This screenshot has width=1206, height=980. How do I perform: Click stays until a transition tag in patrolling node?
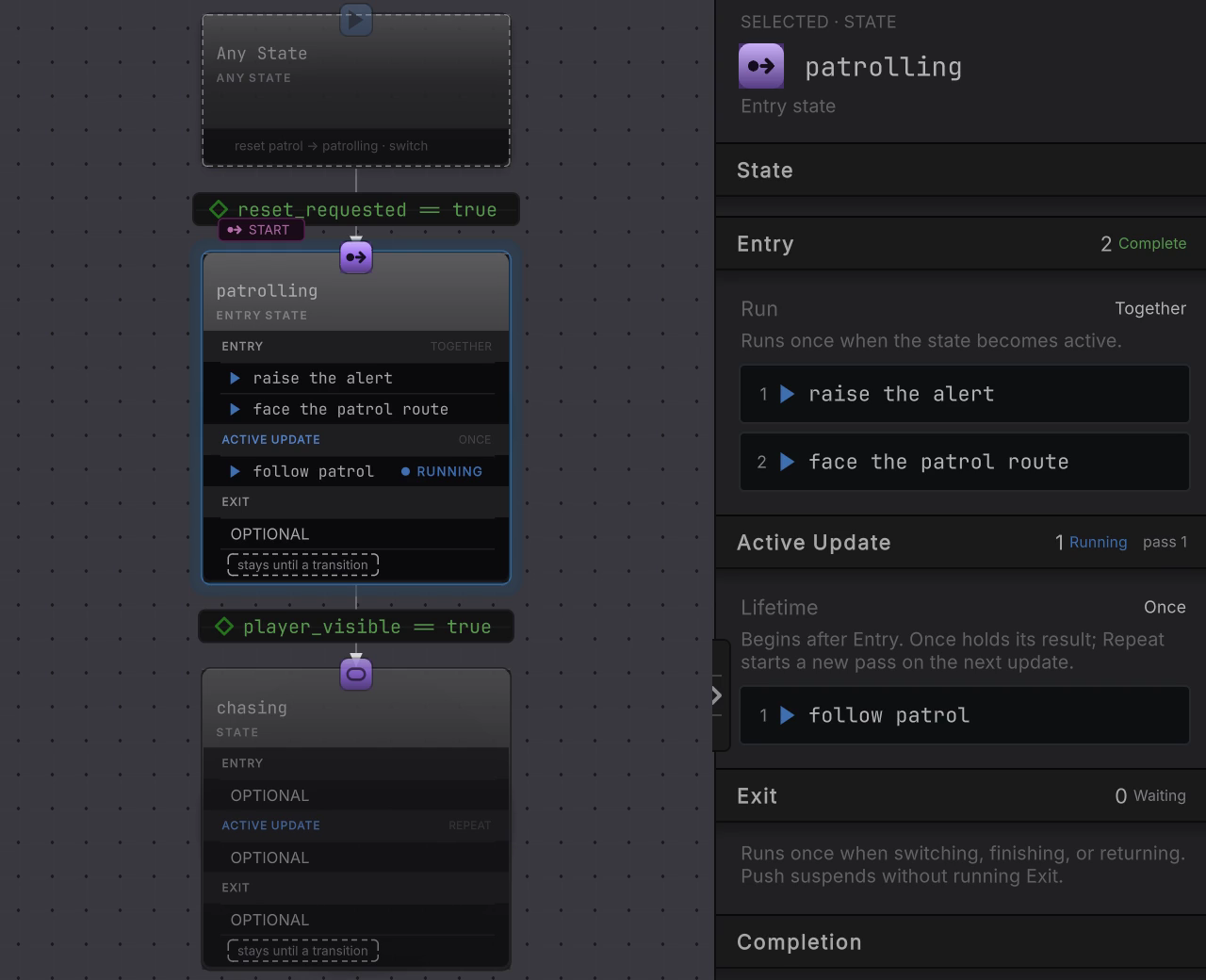tap(302, 564)
